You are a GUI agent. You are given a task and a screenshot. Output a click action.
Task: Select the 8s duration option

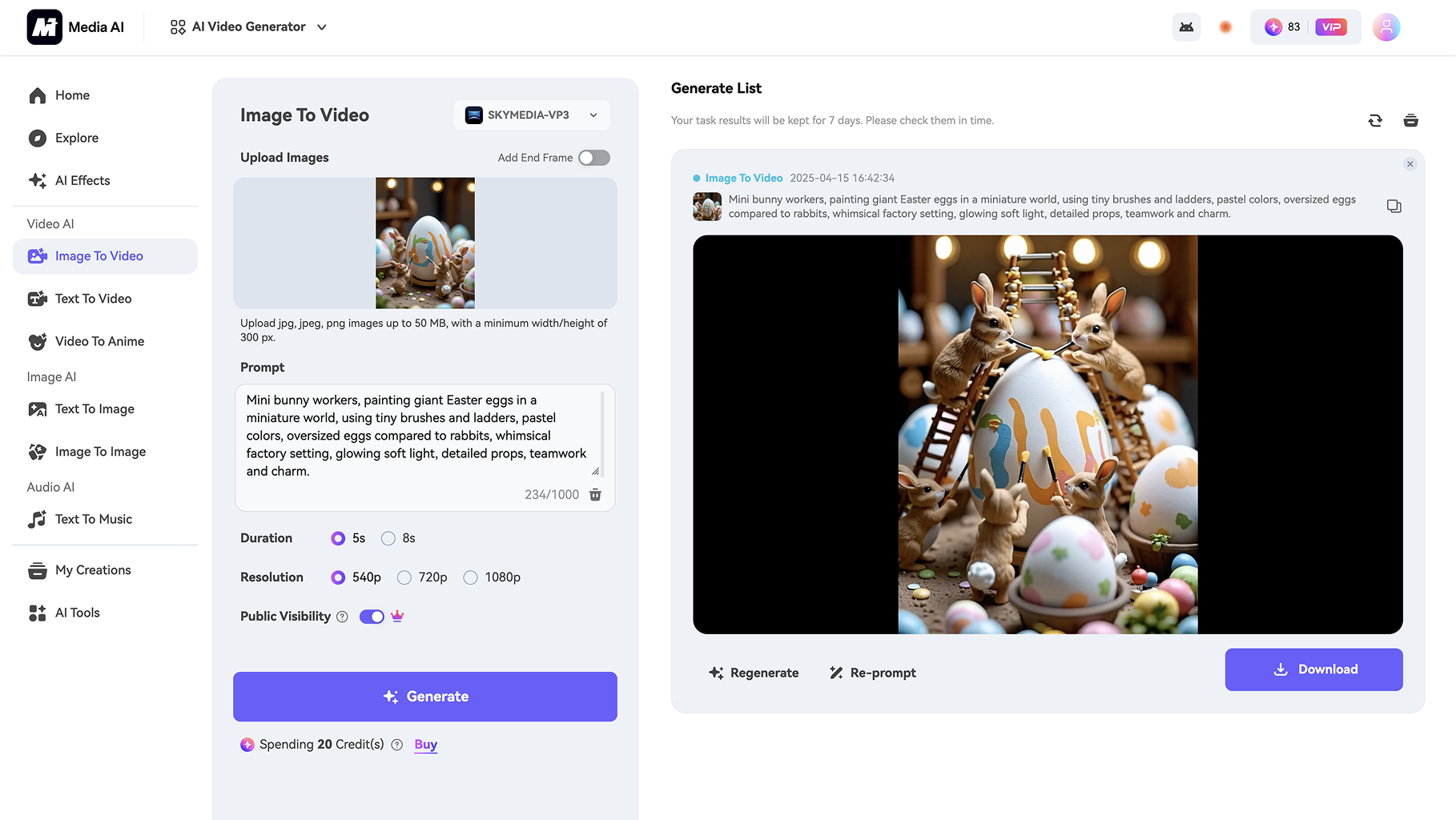tap(388, 538)
